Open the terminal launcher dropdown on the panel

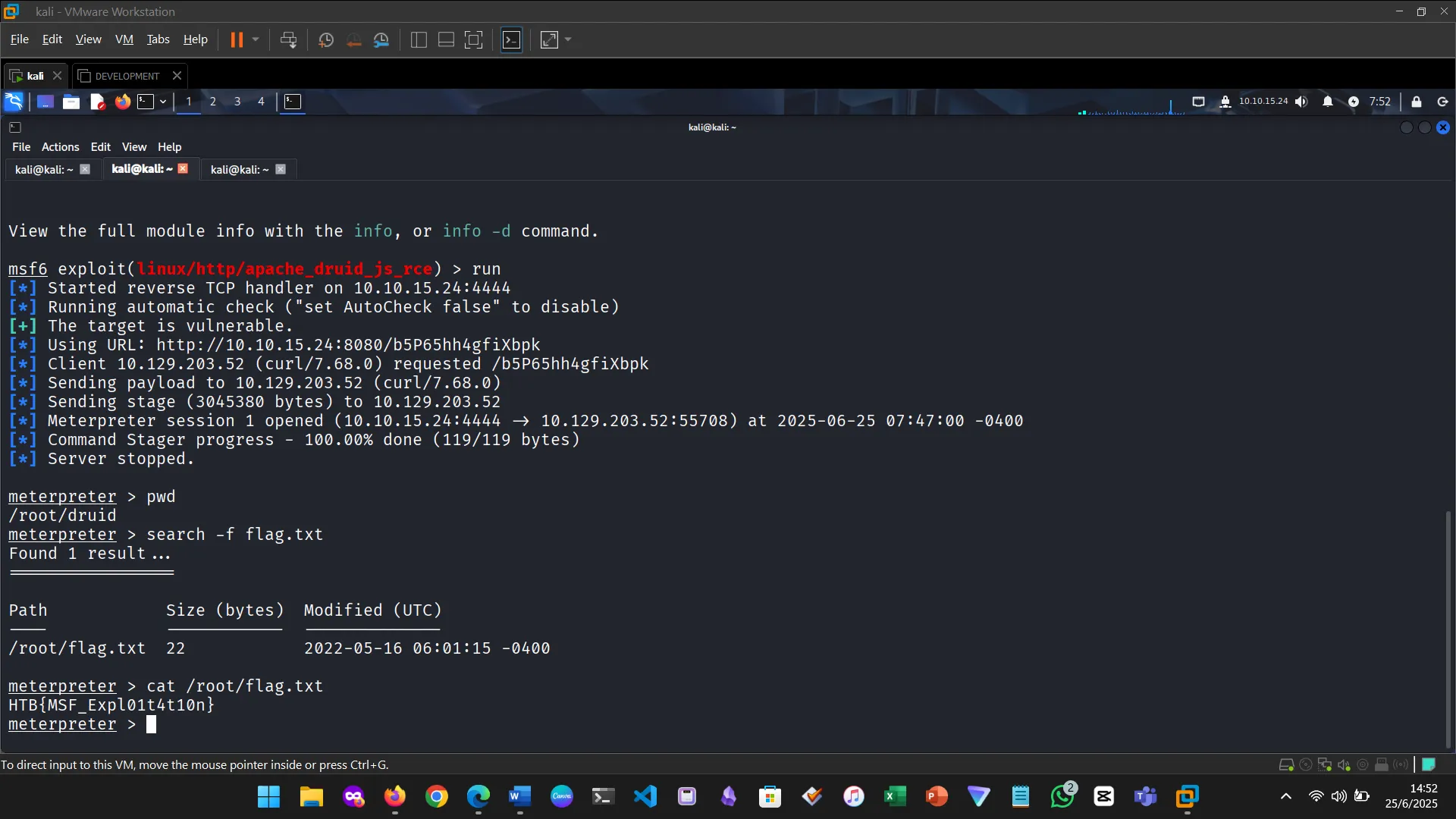point(163,102)
